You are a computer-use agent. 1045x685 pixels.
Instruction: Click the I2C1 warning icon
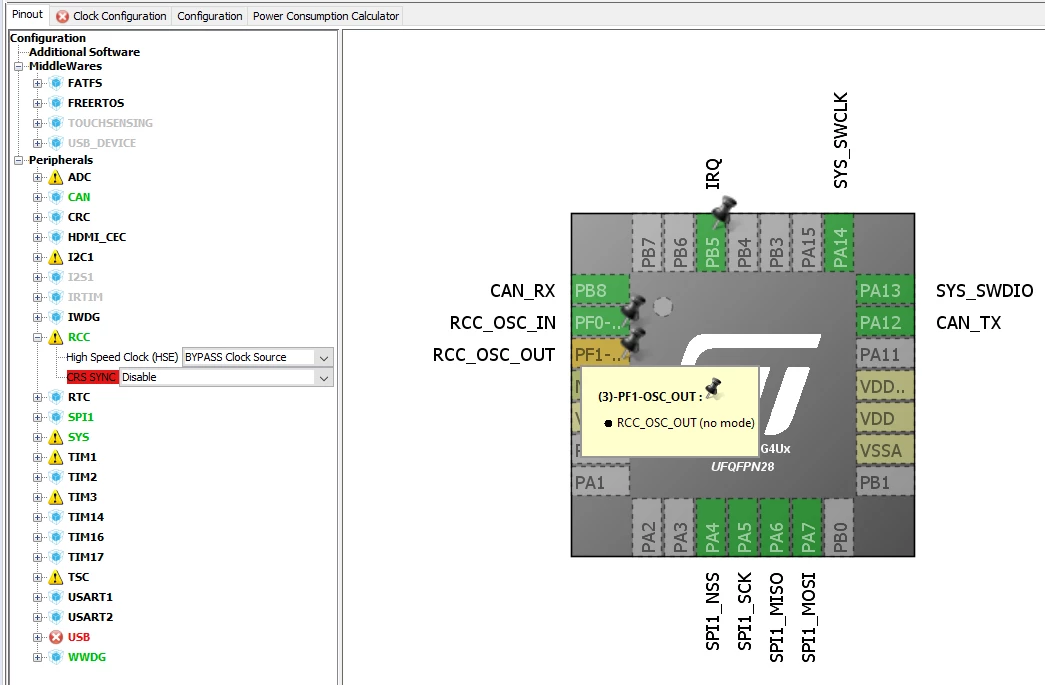[x=56, y=257]
